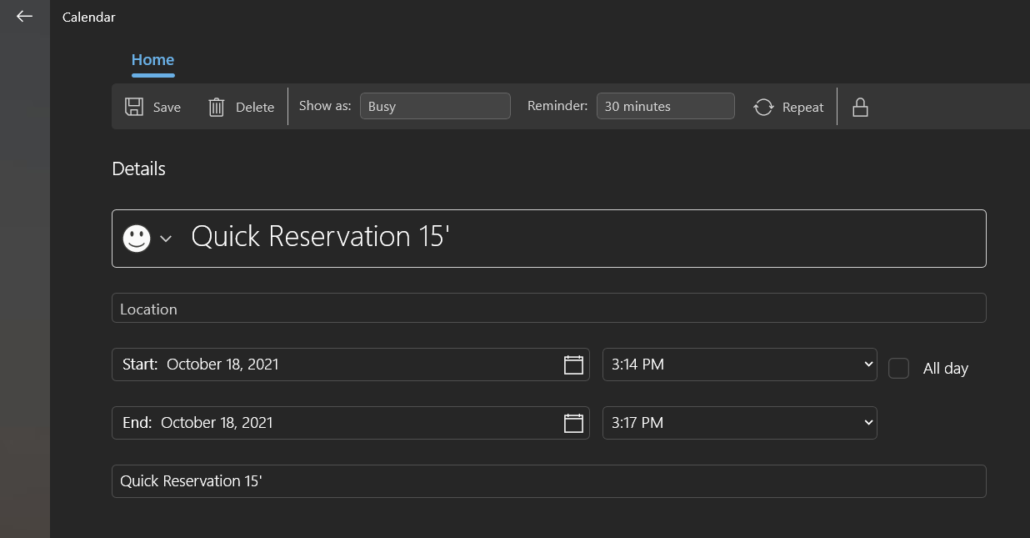Switch to the Home tab
The height and width of the screenshot is (538, 1030).
(153, 60)
